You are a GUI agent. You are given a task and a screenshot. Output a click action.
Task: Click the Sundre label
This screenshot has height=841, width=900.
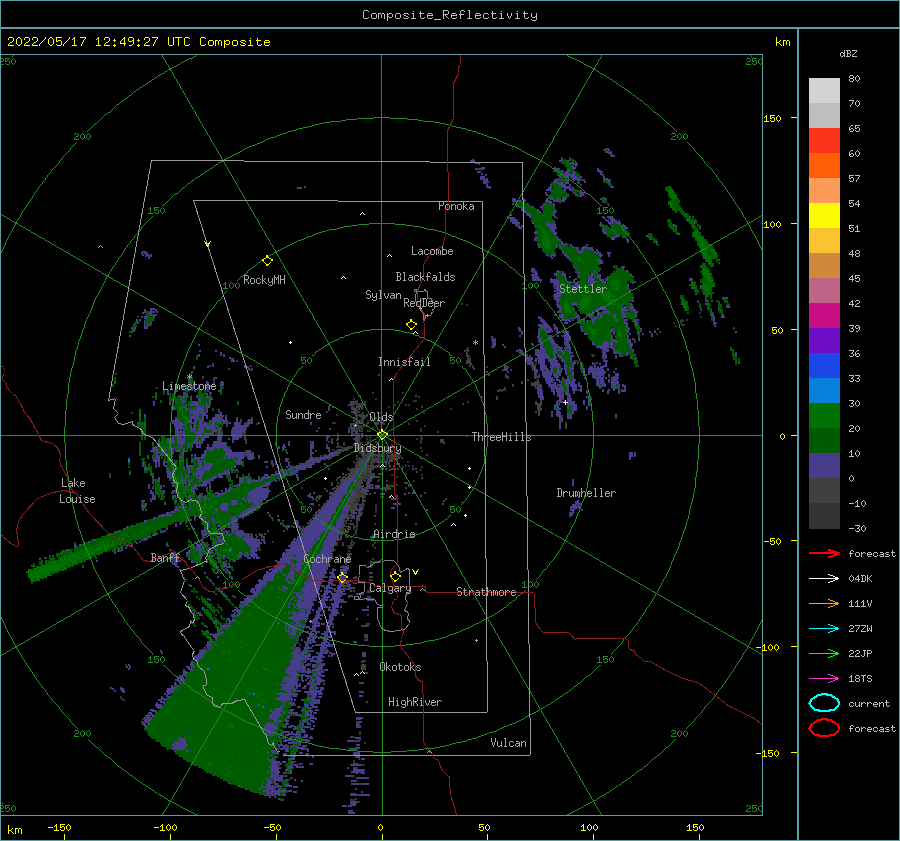[x=303, y=414]
